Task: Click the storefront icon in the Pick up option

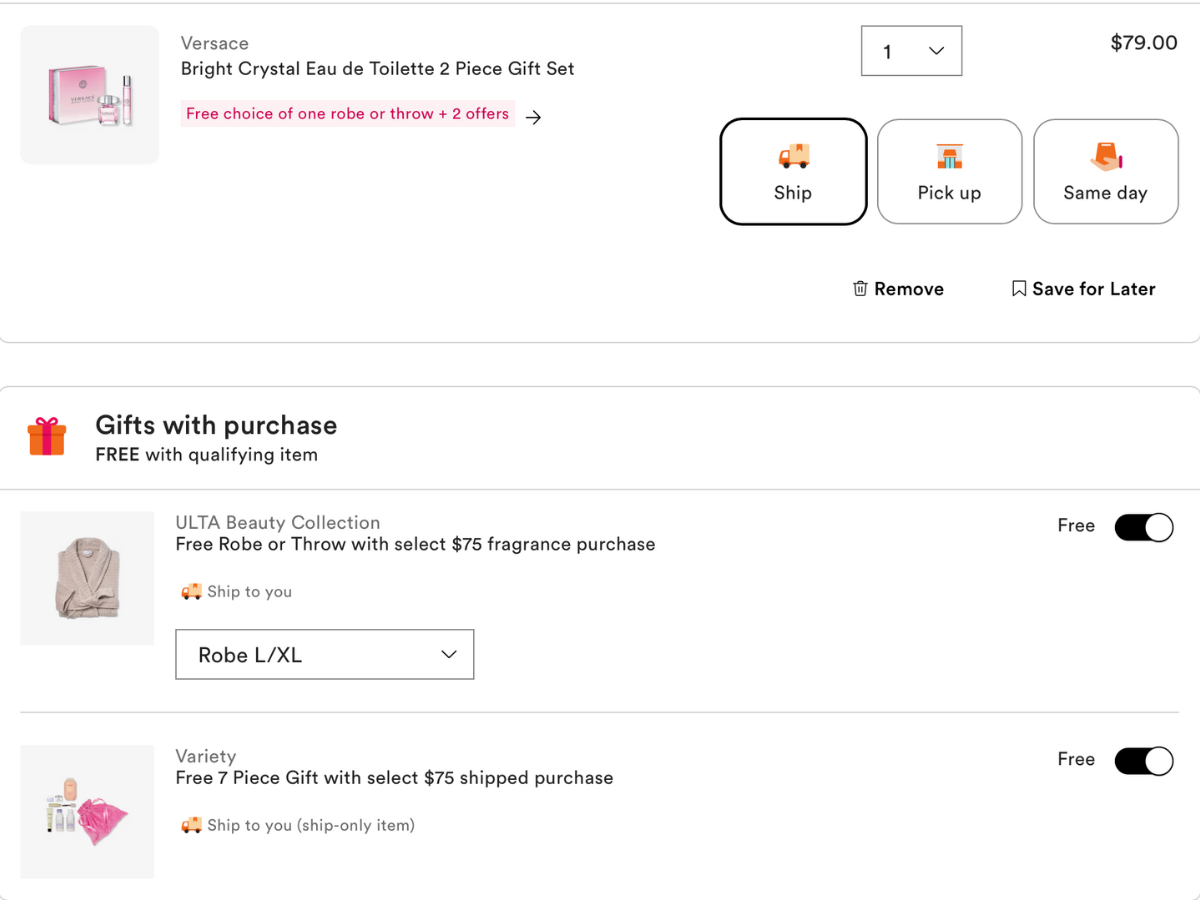Action: [x=949, y=156]
